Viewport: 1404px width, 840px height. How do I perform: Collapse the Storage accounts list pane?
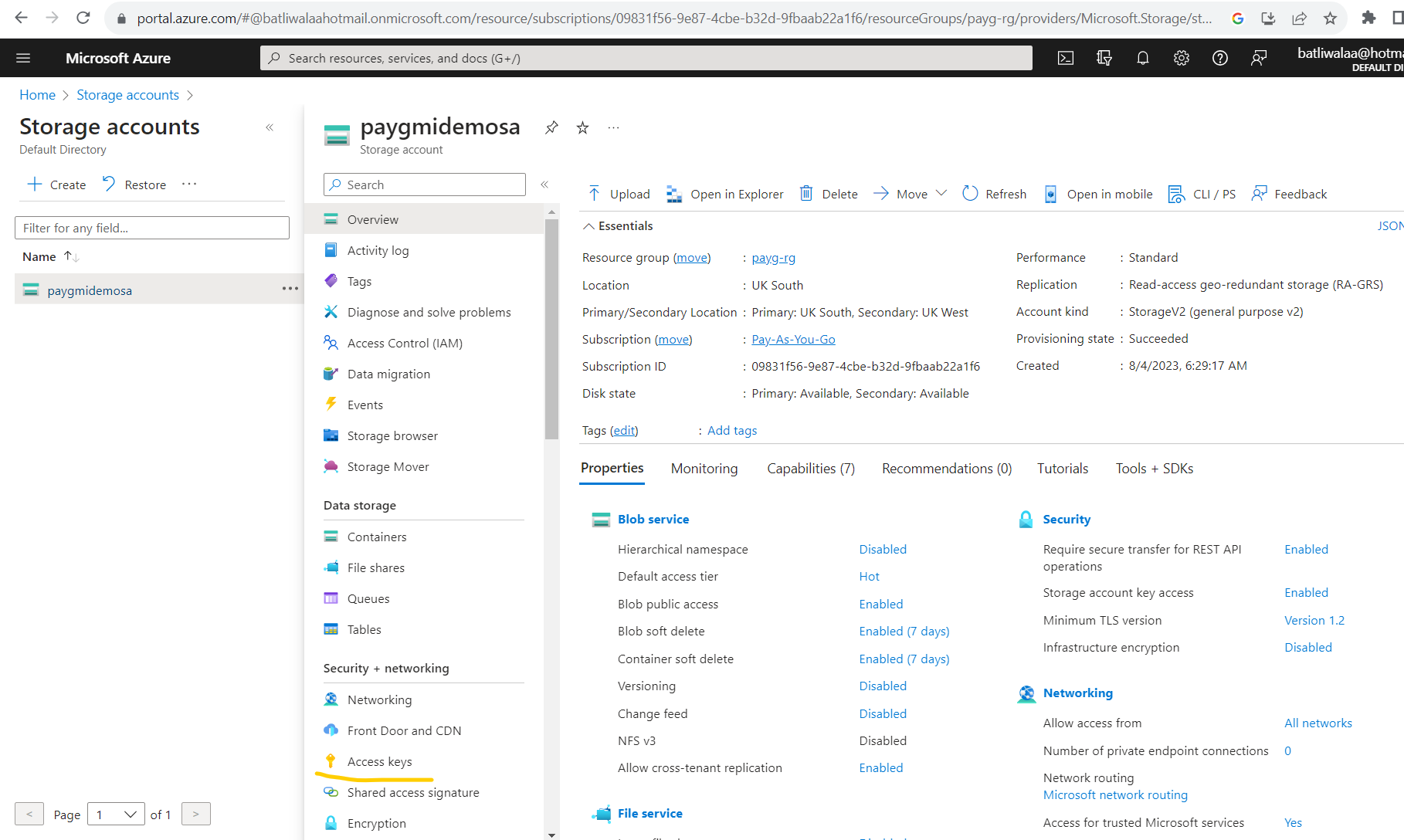click(270, 127)
